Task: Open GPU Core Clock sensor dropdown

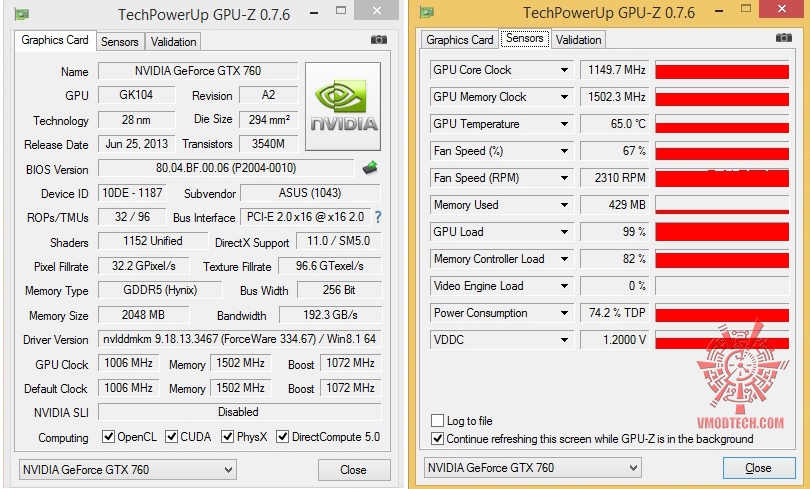Action: pos(565,70)
